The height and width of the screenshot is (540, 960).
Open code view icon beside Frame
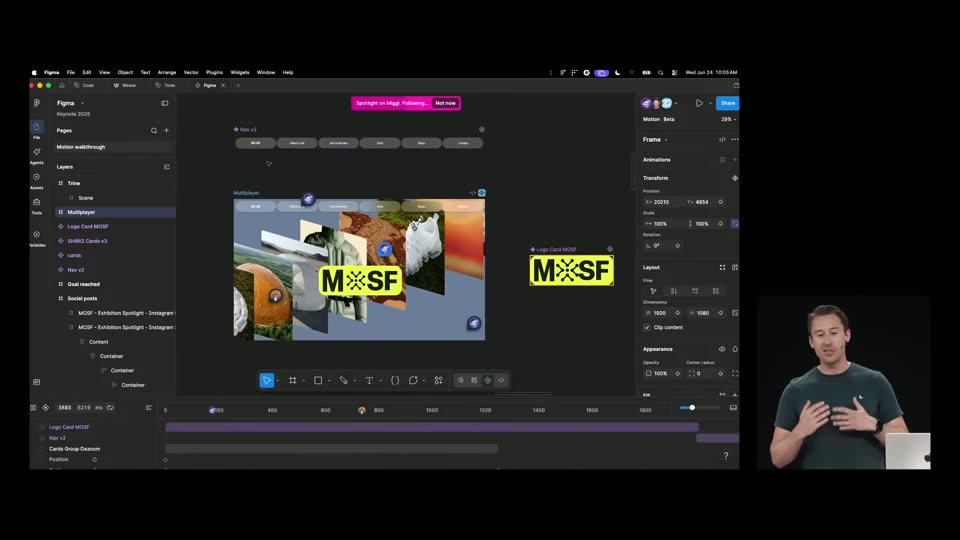tap(722, 140)
